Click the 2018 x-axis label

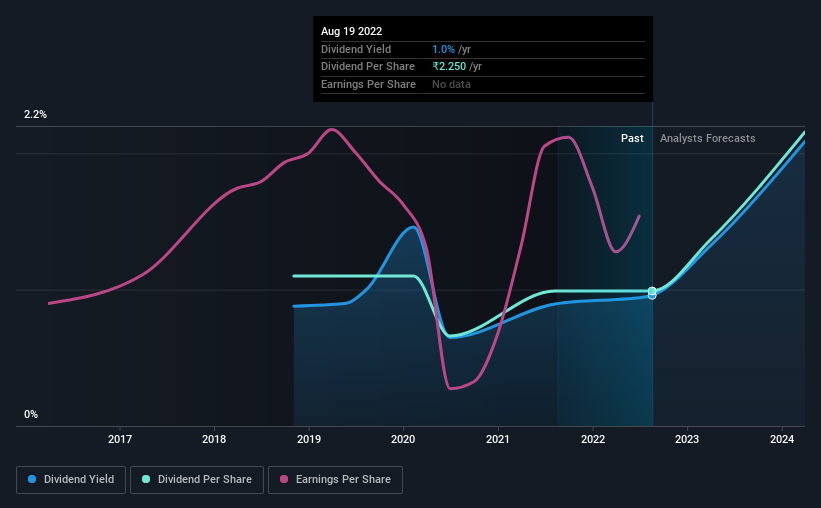[x=214, y=439]
